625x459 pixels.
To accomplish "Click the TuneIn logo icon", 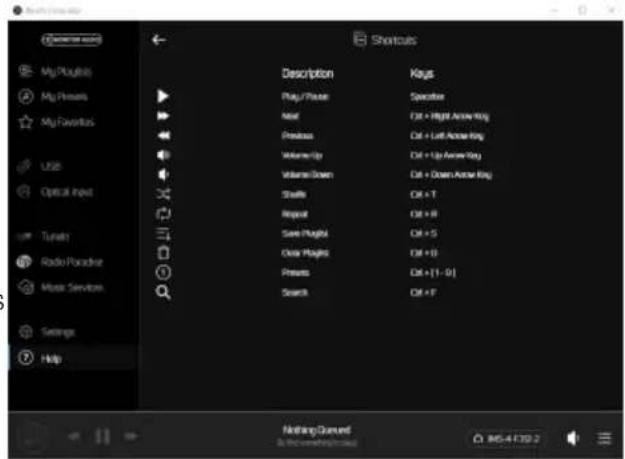I will pyautogui.click(x=24, y=237).
